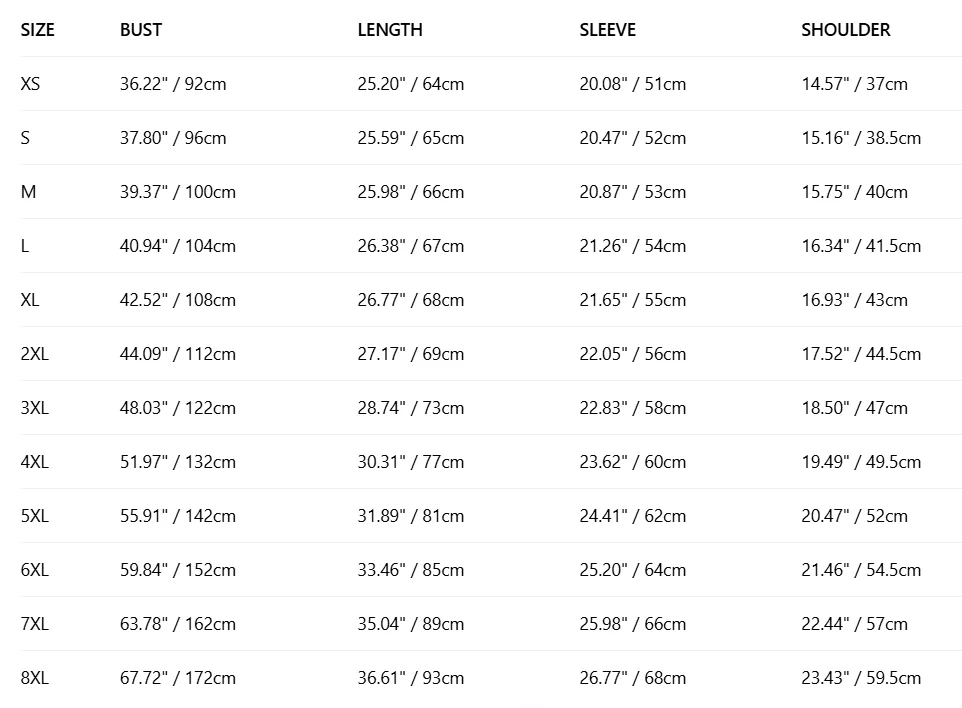Click the 25.59" / 65cm length value
The image size is (962, 708).
(410, 137)
